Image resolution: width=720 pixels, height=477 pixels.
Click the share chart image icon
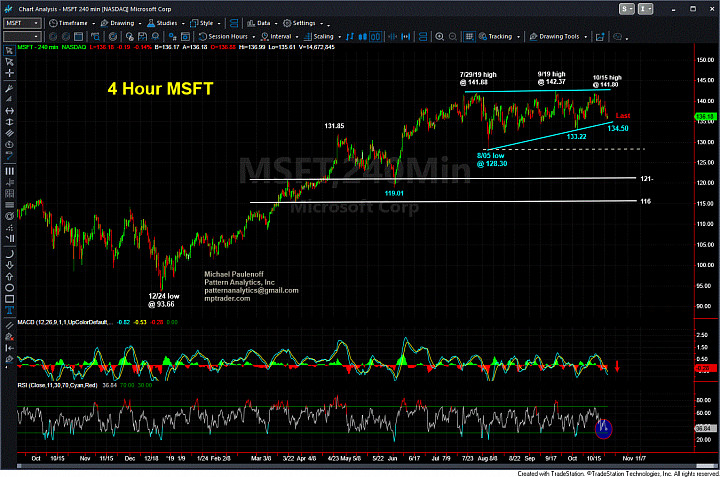click(x=600, y=37)
